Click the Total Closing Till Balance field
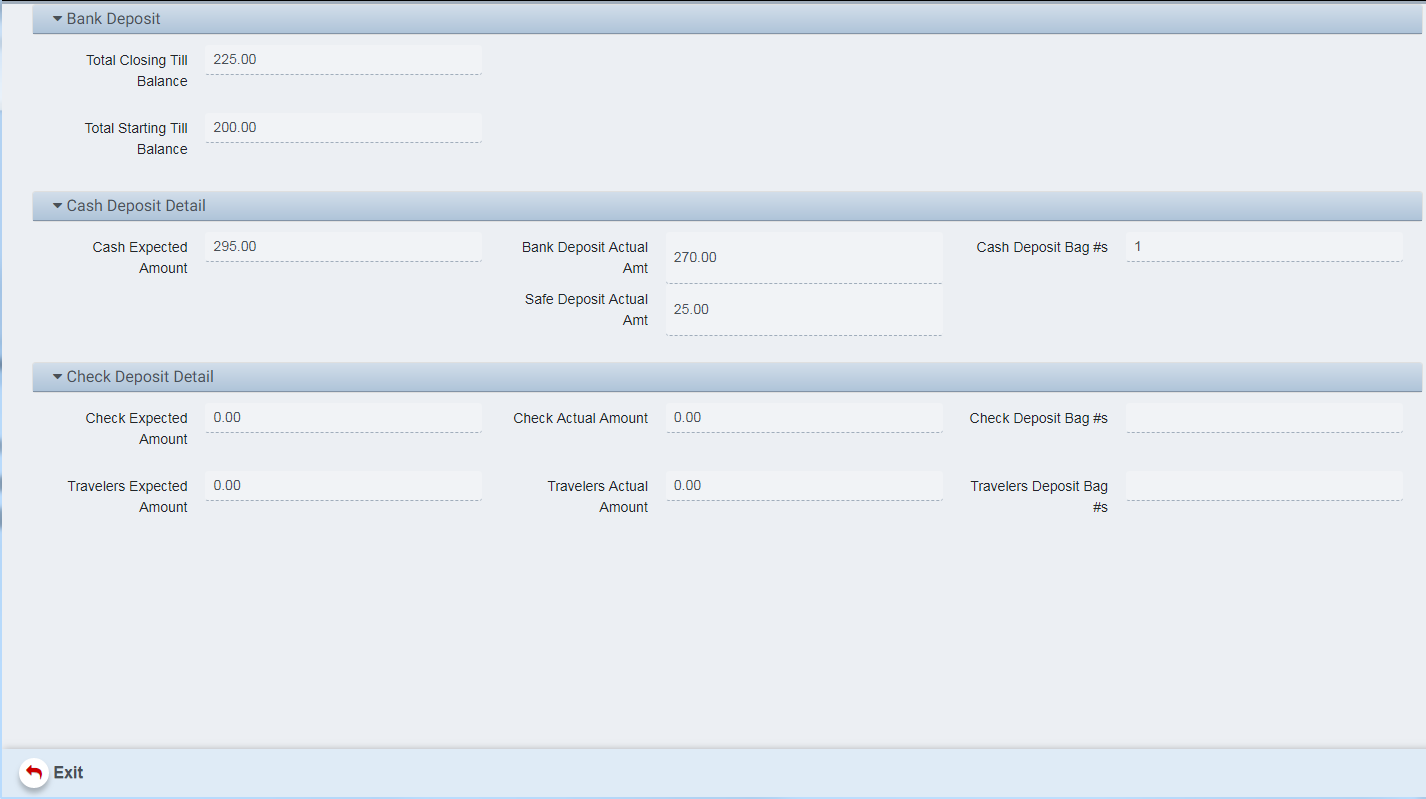Screen dimensions: 1426x799 click(343, 60)
